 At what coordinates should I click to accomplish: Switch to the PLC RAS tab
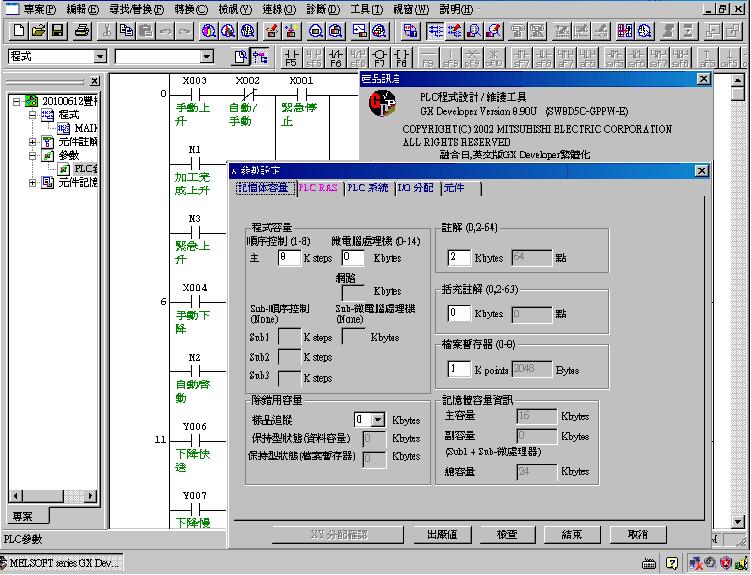318,187
